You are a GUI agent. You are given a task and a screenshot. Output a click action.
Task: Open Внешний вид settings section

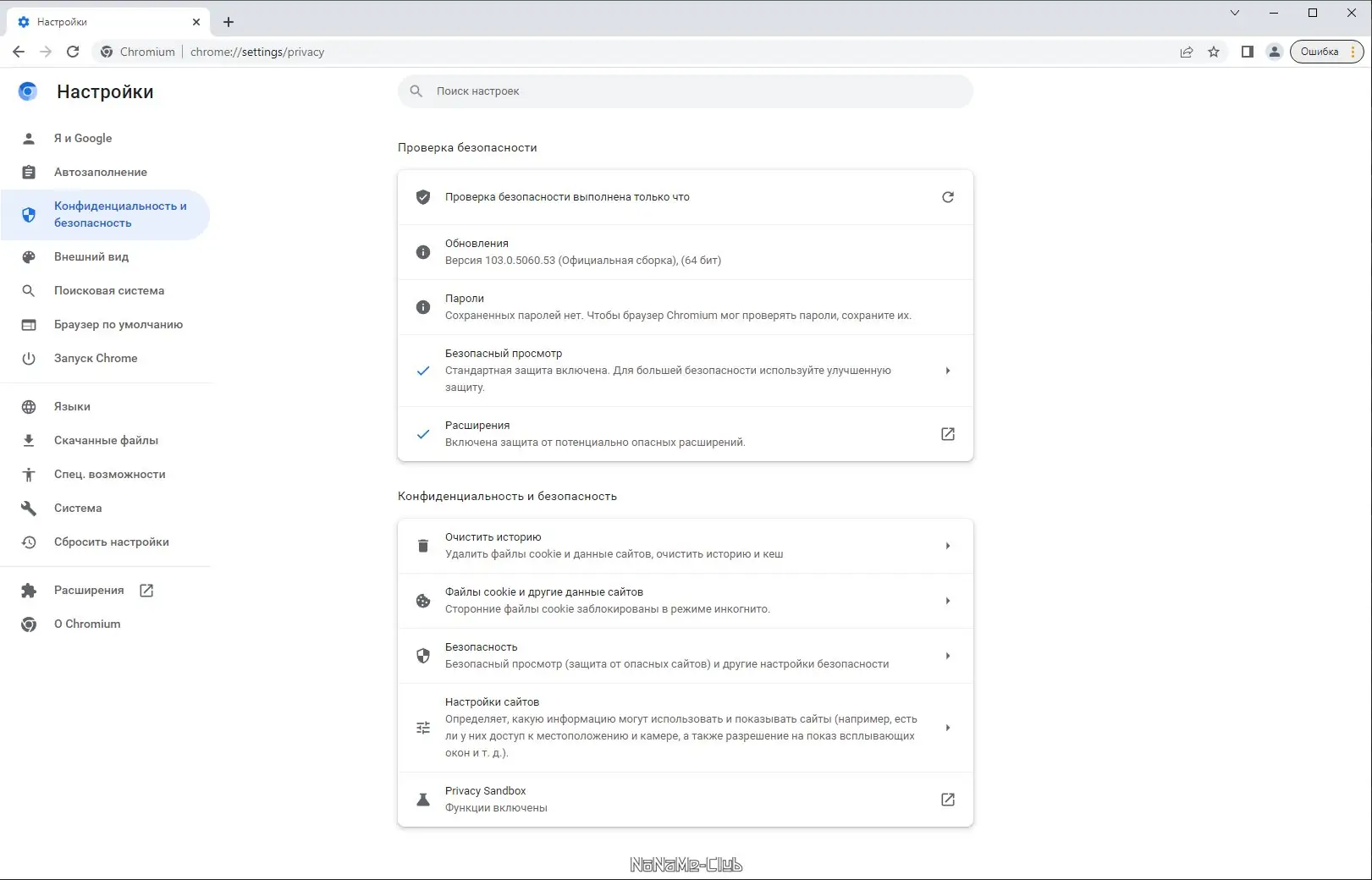[x=91, y=256]
